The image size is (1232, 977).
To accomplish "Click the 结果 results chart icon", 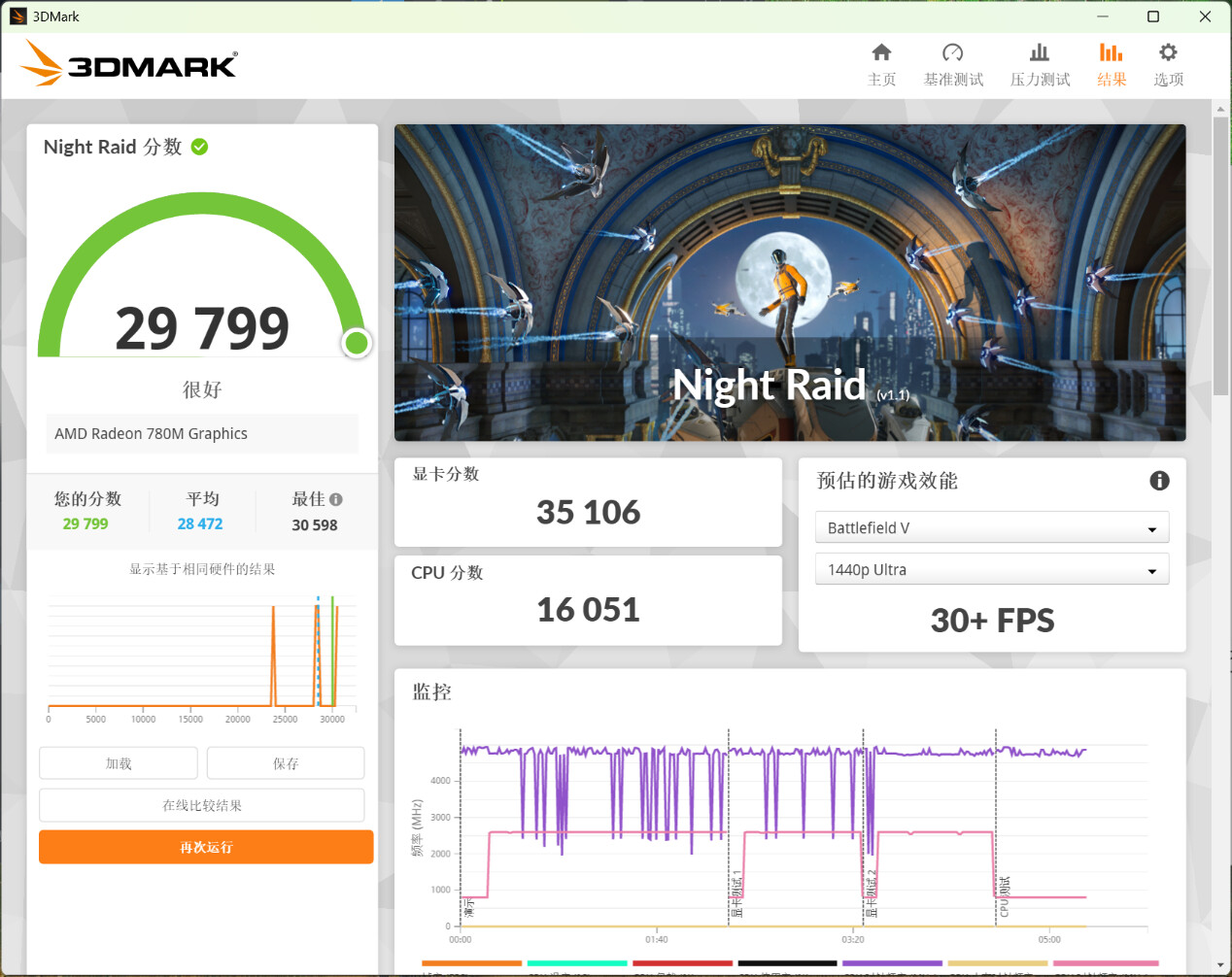I will coord(1111,52).
